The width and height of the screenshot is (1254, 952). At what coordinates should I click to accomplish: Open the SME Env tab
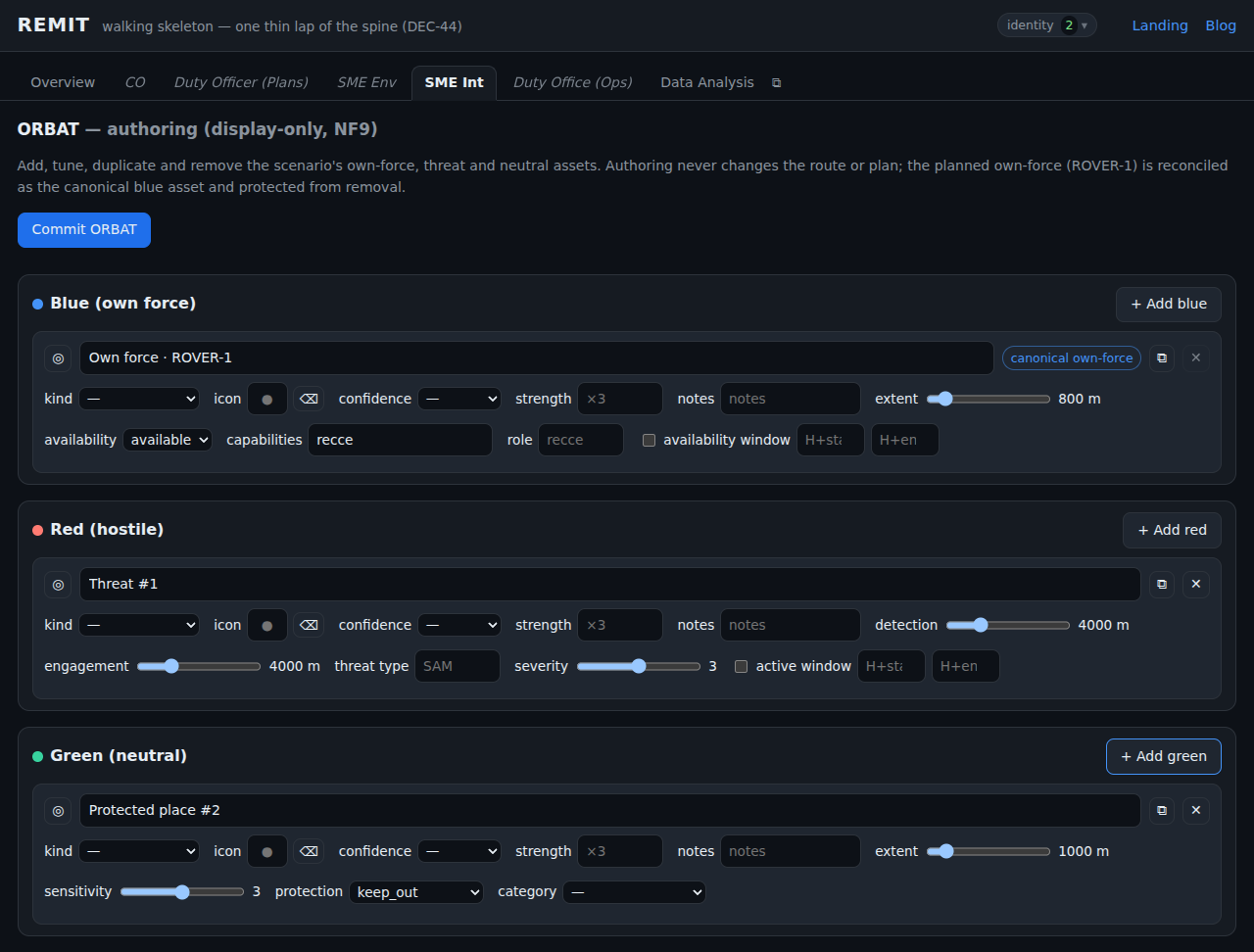click(x=366, y=83)
